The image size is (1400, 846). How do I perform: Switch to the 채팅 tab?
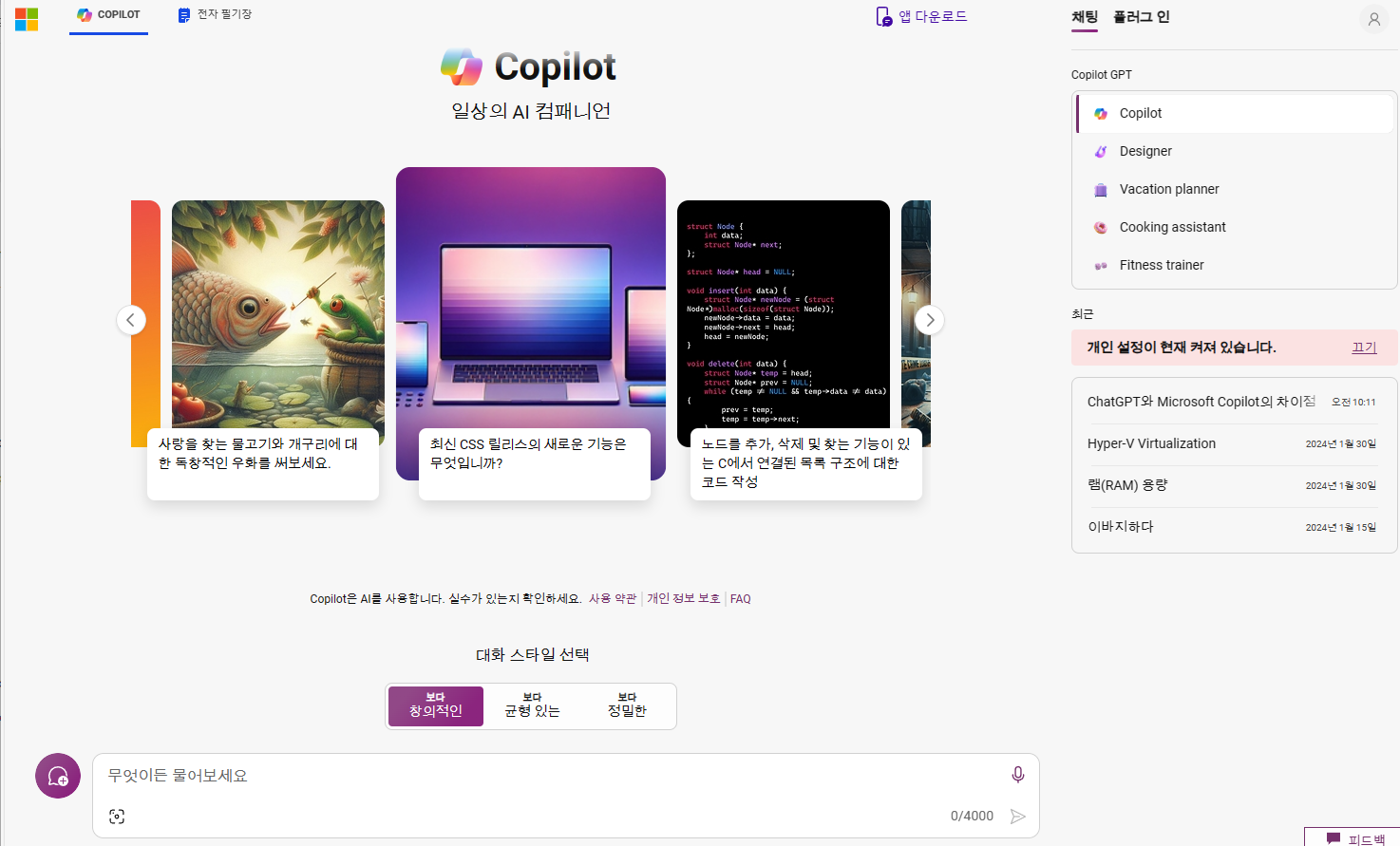tap(1085, 17)
